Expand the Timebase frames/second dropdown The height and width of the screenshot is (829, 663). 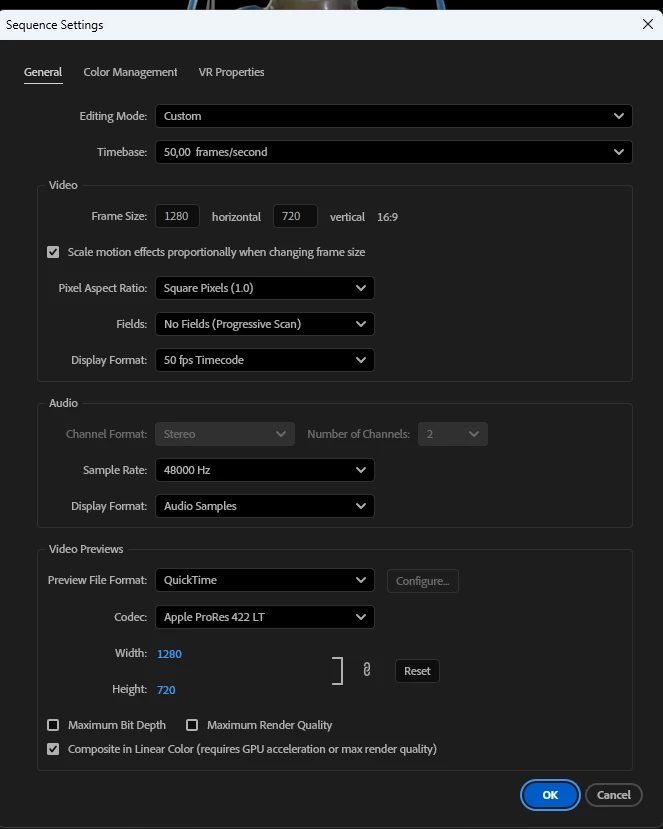tap(393, 152)
